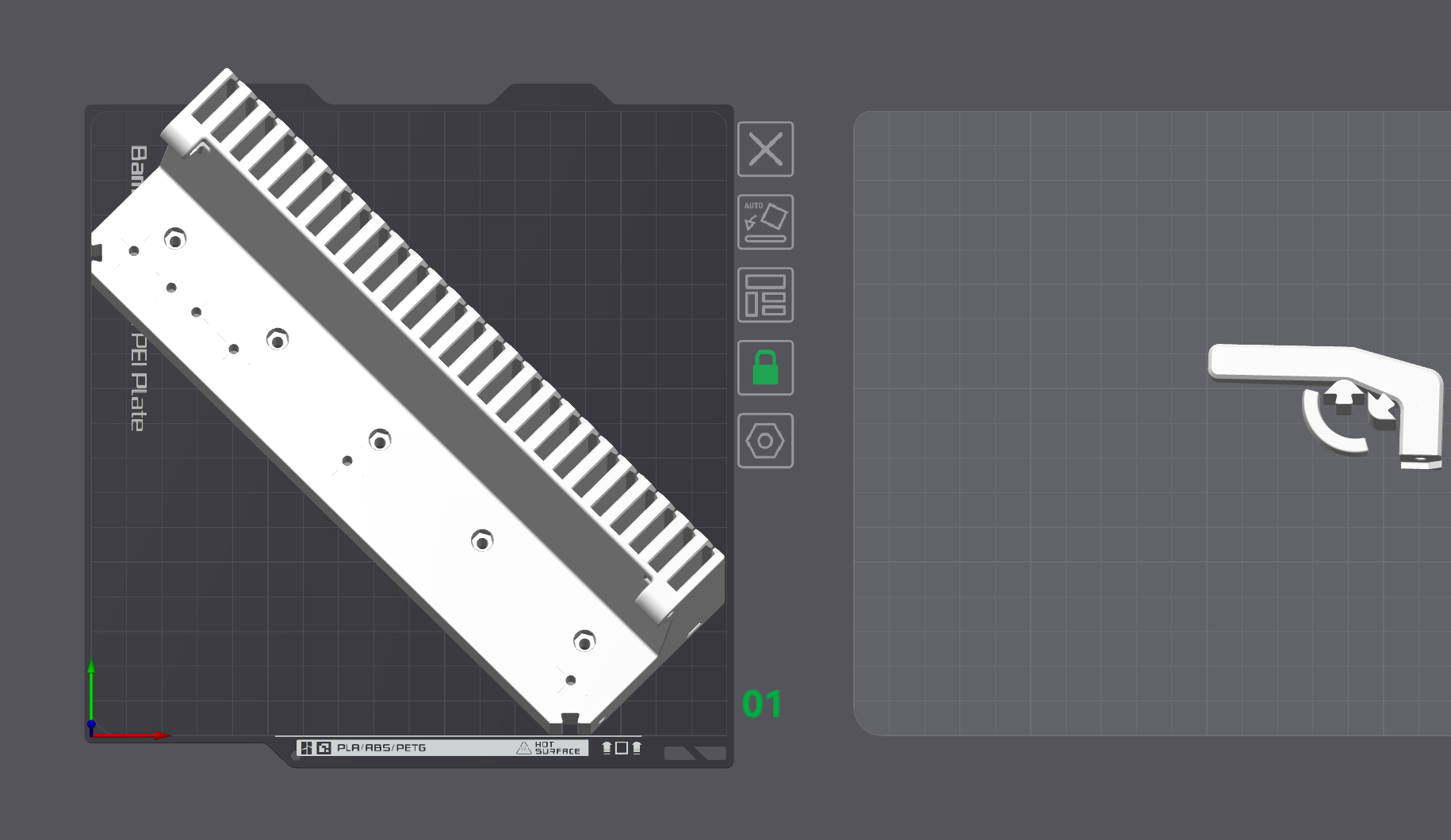Image resolution: width=1451 pixels, height=840 pixels.
Task: Toggle the green plate lock
Action: (765, 368)
